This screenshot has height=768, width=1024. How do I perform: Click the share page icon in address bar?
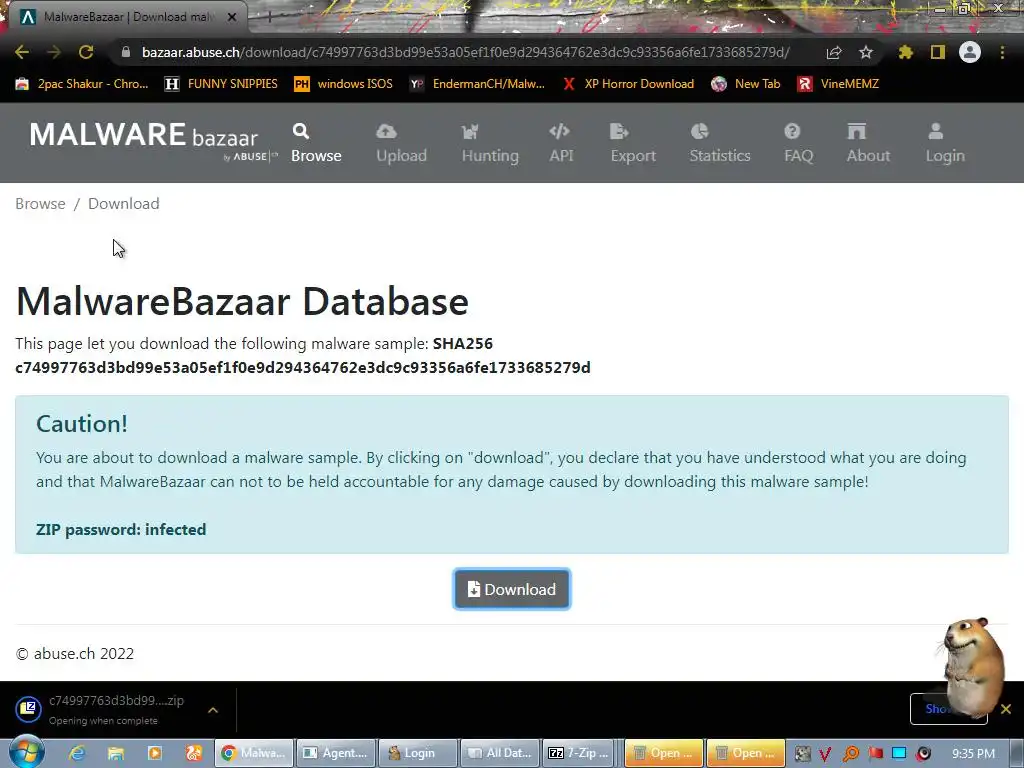833,52
